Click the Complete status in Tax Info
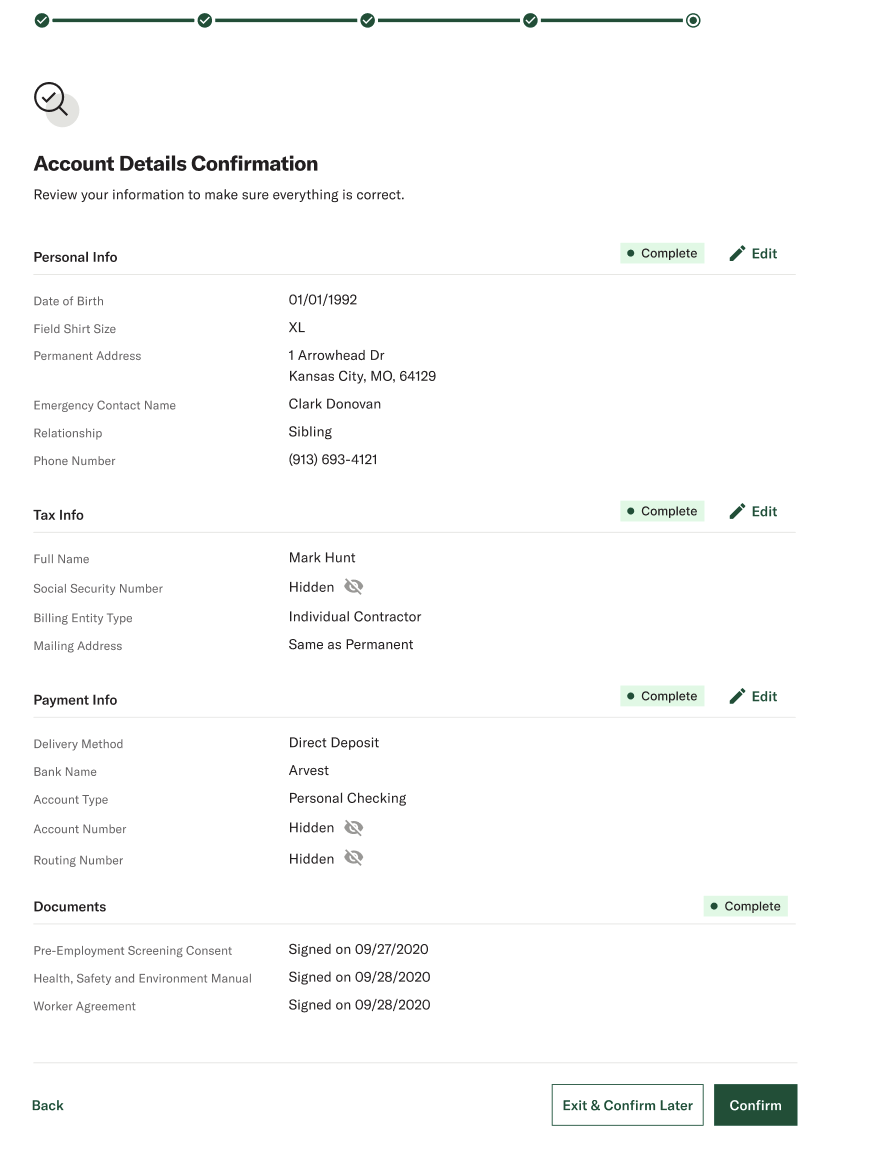The image size is (882, 1154). pos(662,511)
